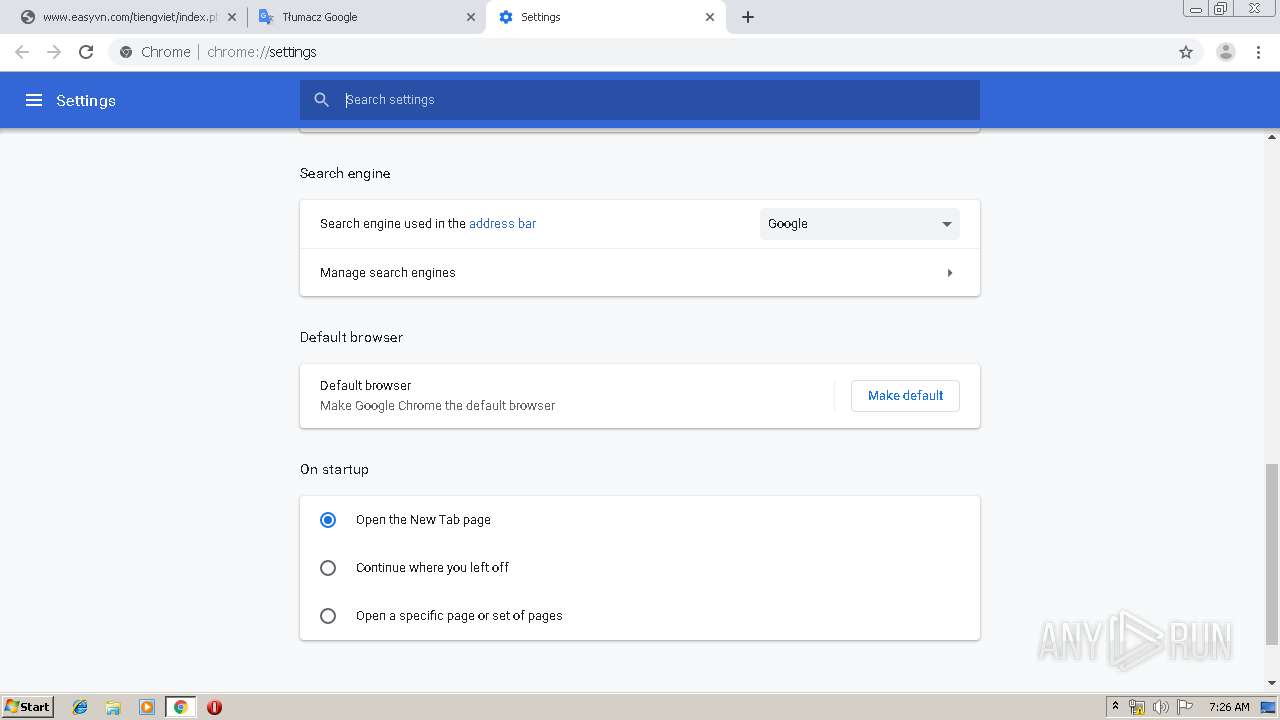Click the network tray icon

pyautogui.click(x=1137, y=707)
